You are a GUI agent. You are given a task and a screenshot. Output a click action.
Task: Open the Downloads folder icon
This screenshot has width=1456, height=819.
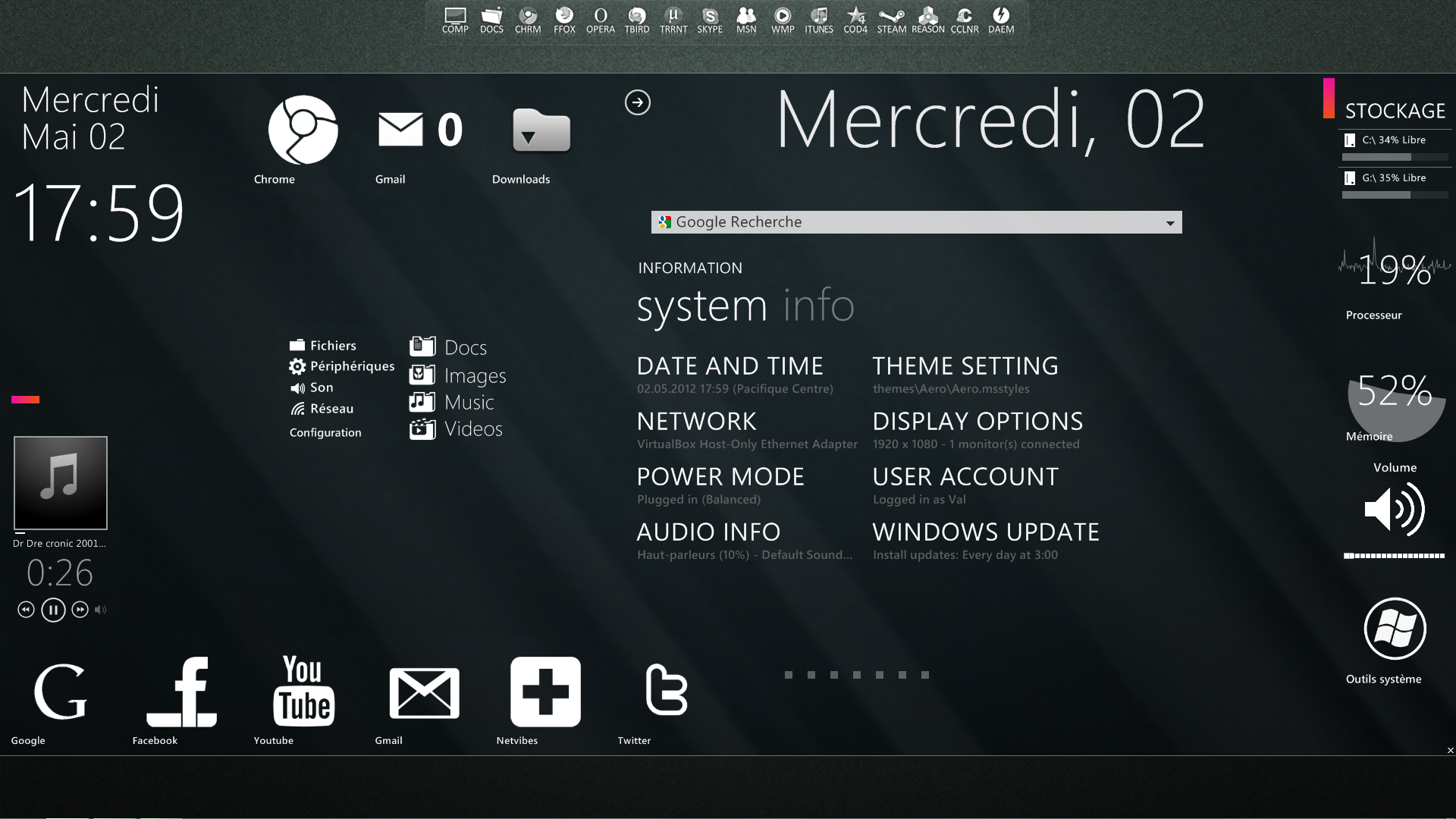(541, 130)
